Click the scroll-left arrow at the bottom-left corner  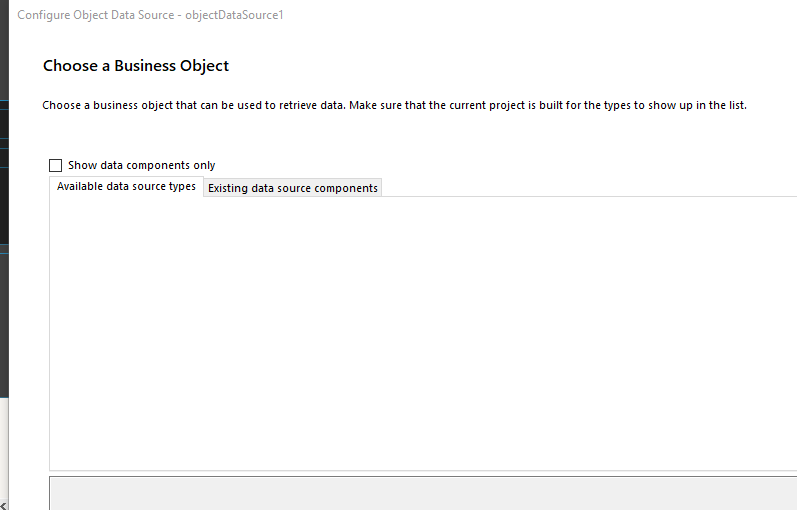pos(3,505)
